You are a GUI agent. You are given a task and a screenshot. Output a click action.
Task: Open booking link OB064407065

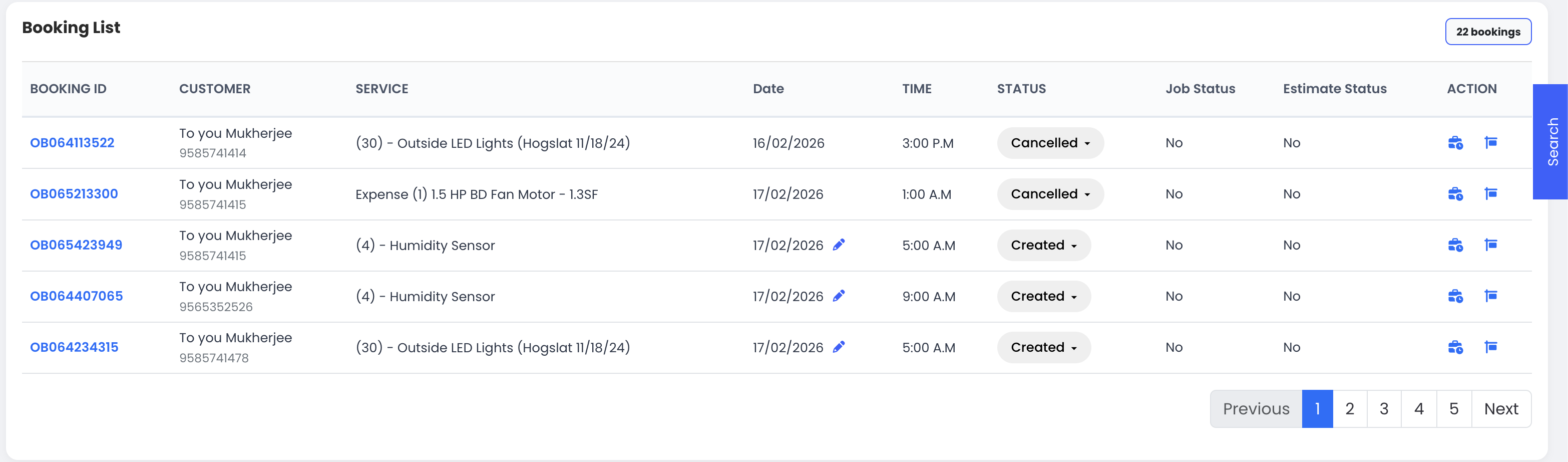(76, 296)
